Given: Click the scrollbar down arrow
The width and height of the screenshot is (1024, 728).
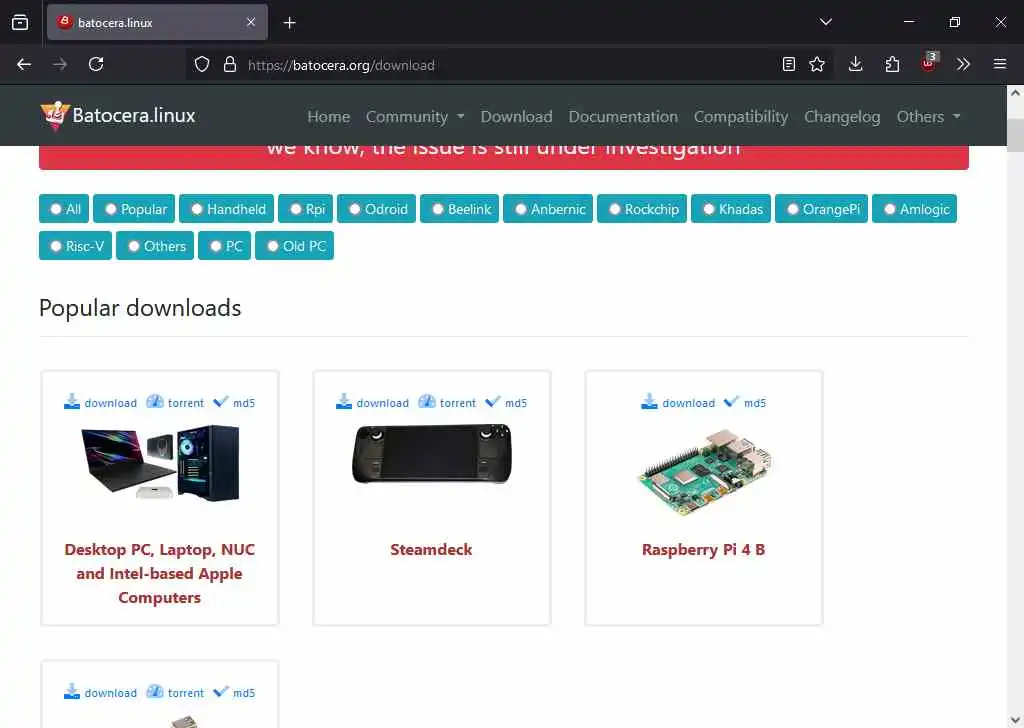Looking at the screenshot, I should 1016,721.
